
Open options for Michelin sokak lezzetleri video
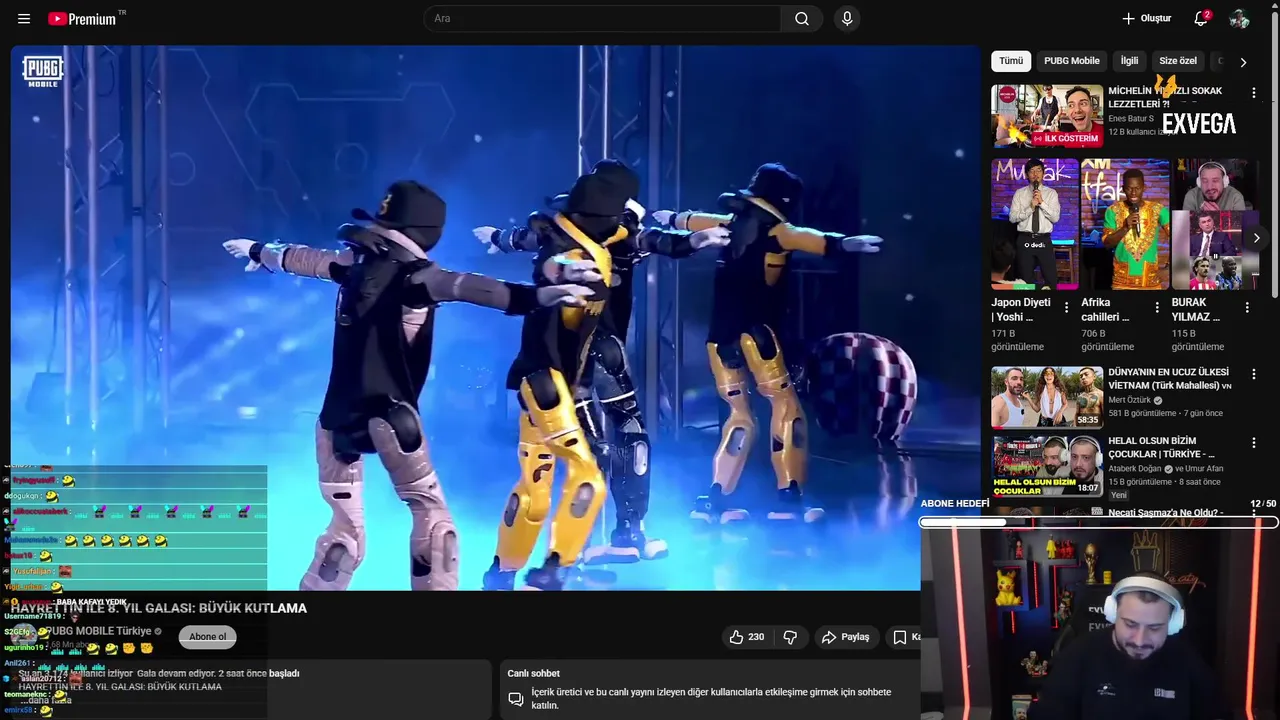(x=1253, y=93)
